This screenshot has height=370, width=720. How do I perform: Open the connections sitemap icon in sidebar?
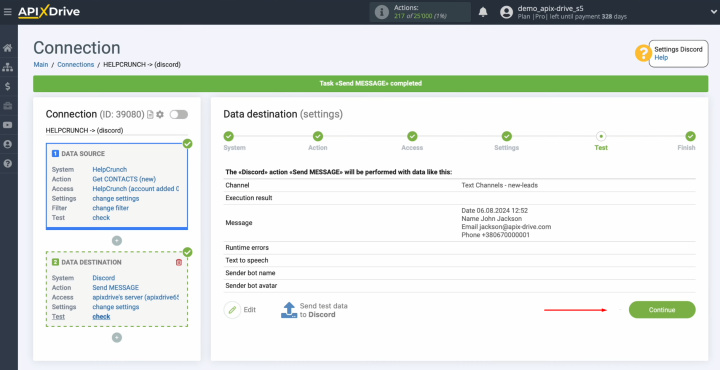tap(7, 67)
